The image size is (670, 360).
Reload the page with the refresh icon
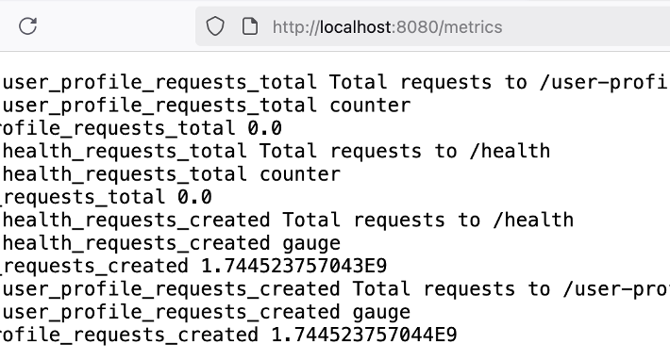tap(28, 26)
